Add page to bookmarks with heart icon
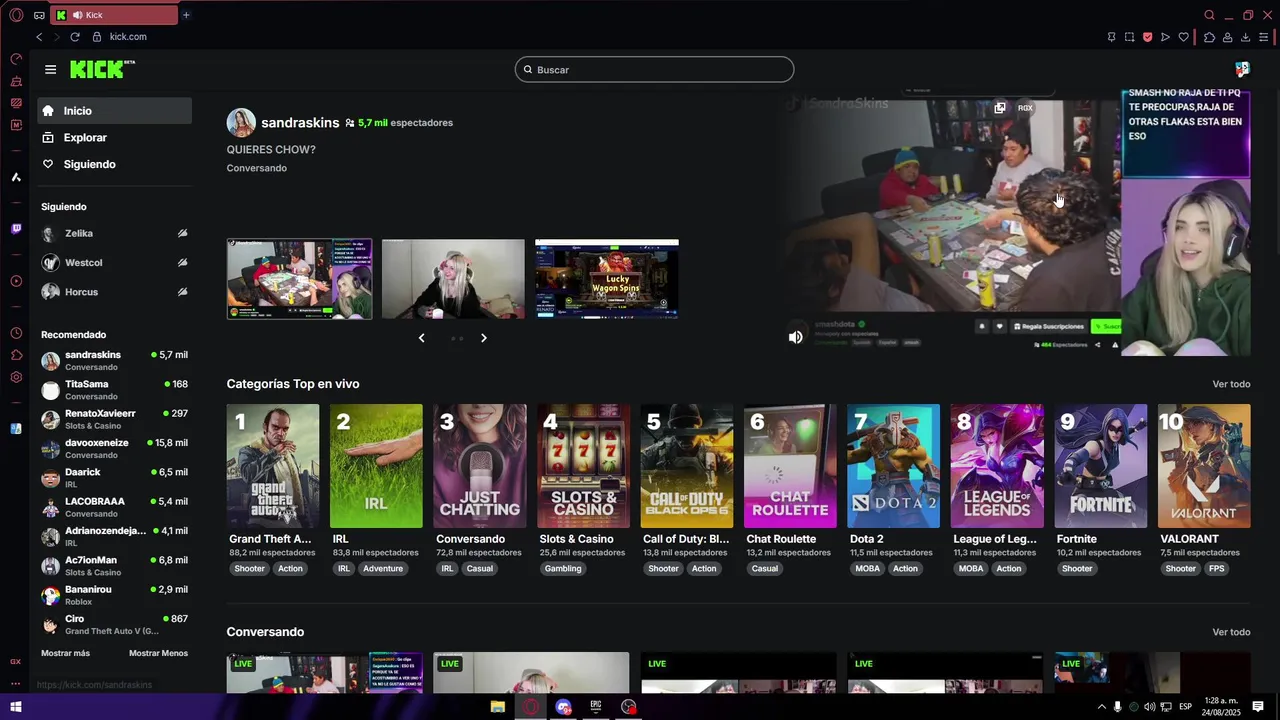The height and width of the screenshot is (720, 1280). coord(1184,37)
